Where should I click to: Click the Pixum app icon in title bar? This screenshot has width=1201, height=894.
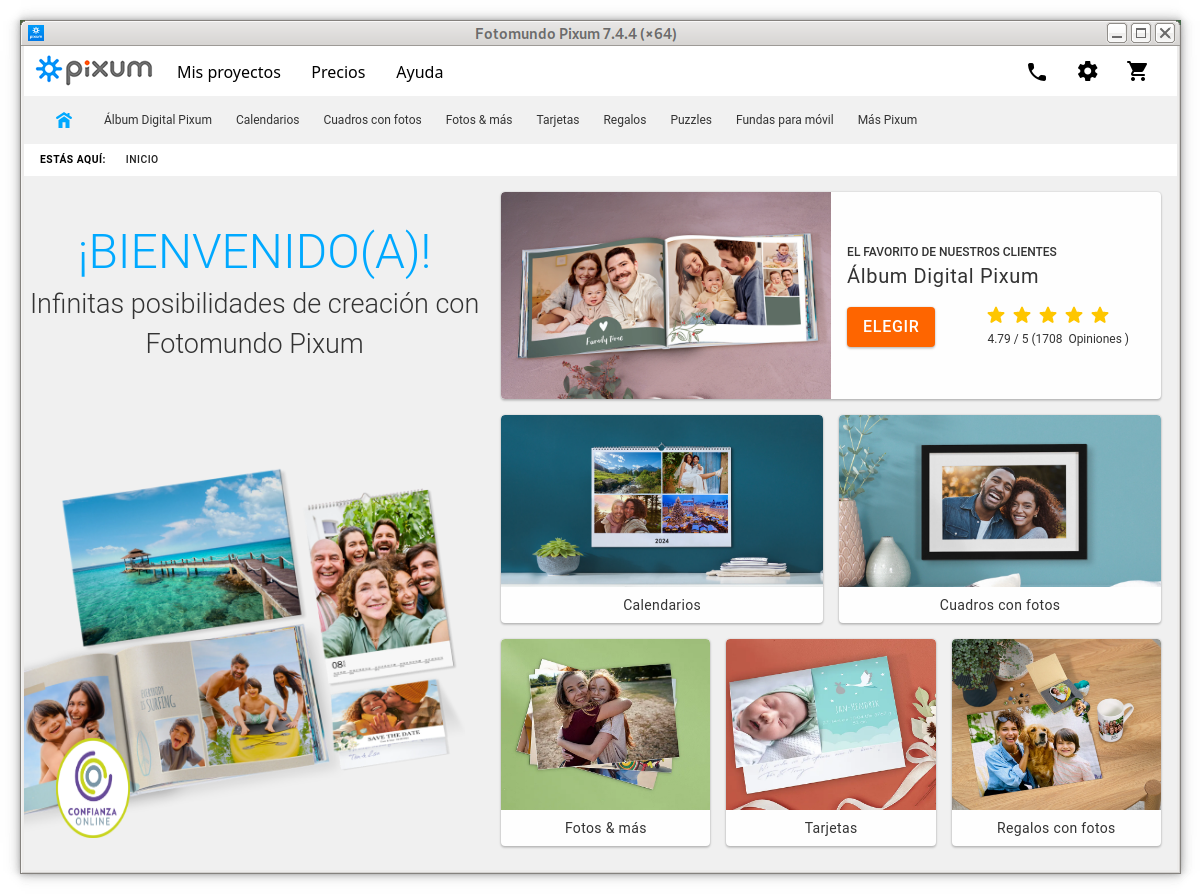coord(36,33)
